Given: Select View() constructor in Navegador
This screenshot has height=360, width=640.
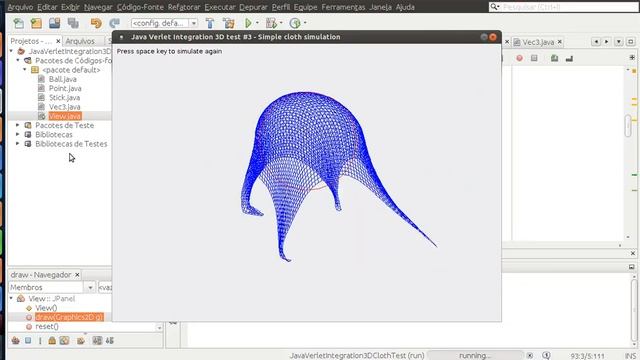Looking at the screenshot, I should pyautogui.click(x=46, y=308).
